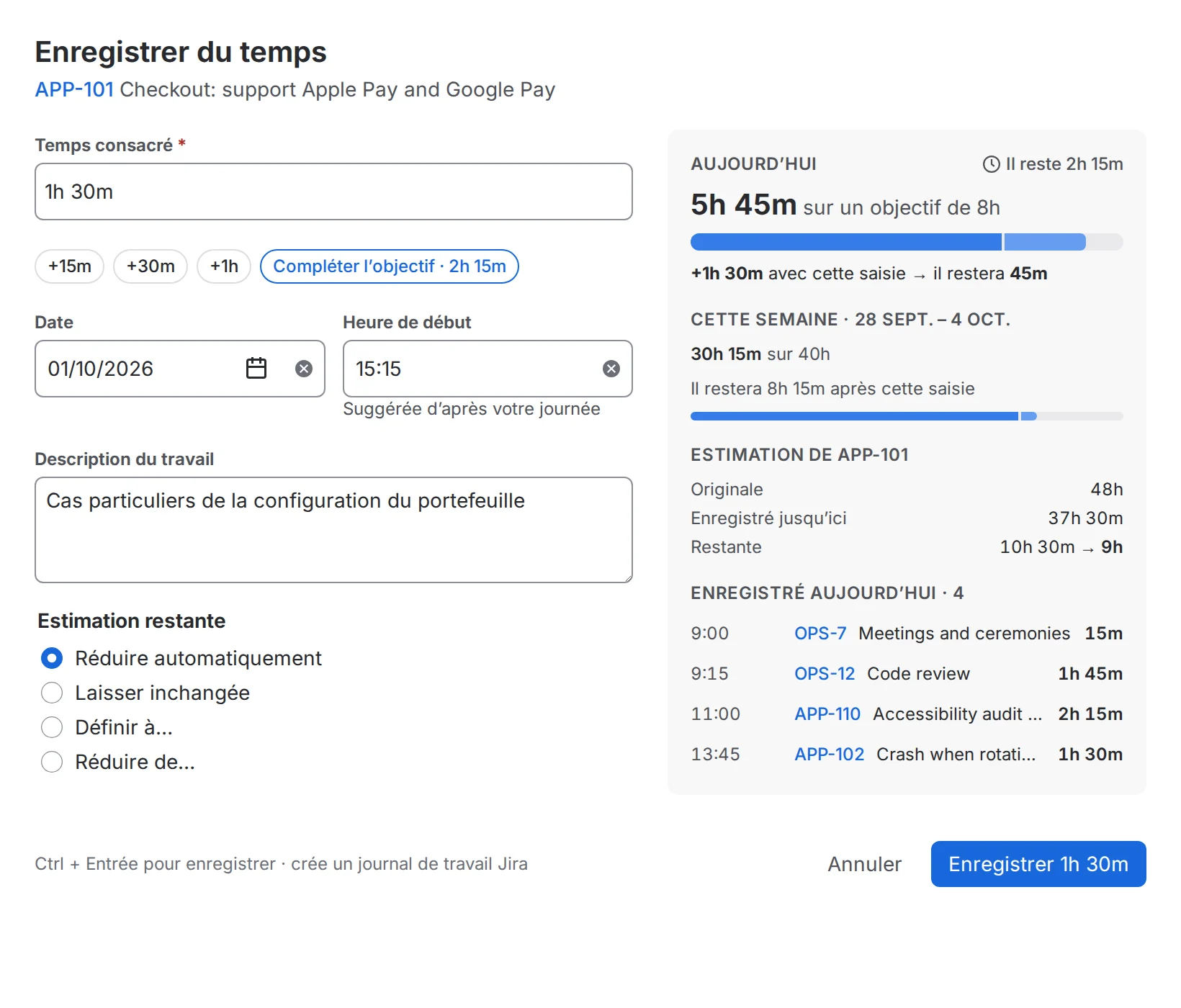Click the 37h 30m logged value
1181x1008 pixels.
1085,518
